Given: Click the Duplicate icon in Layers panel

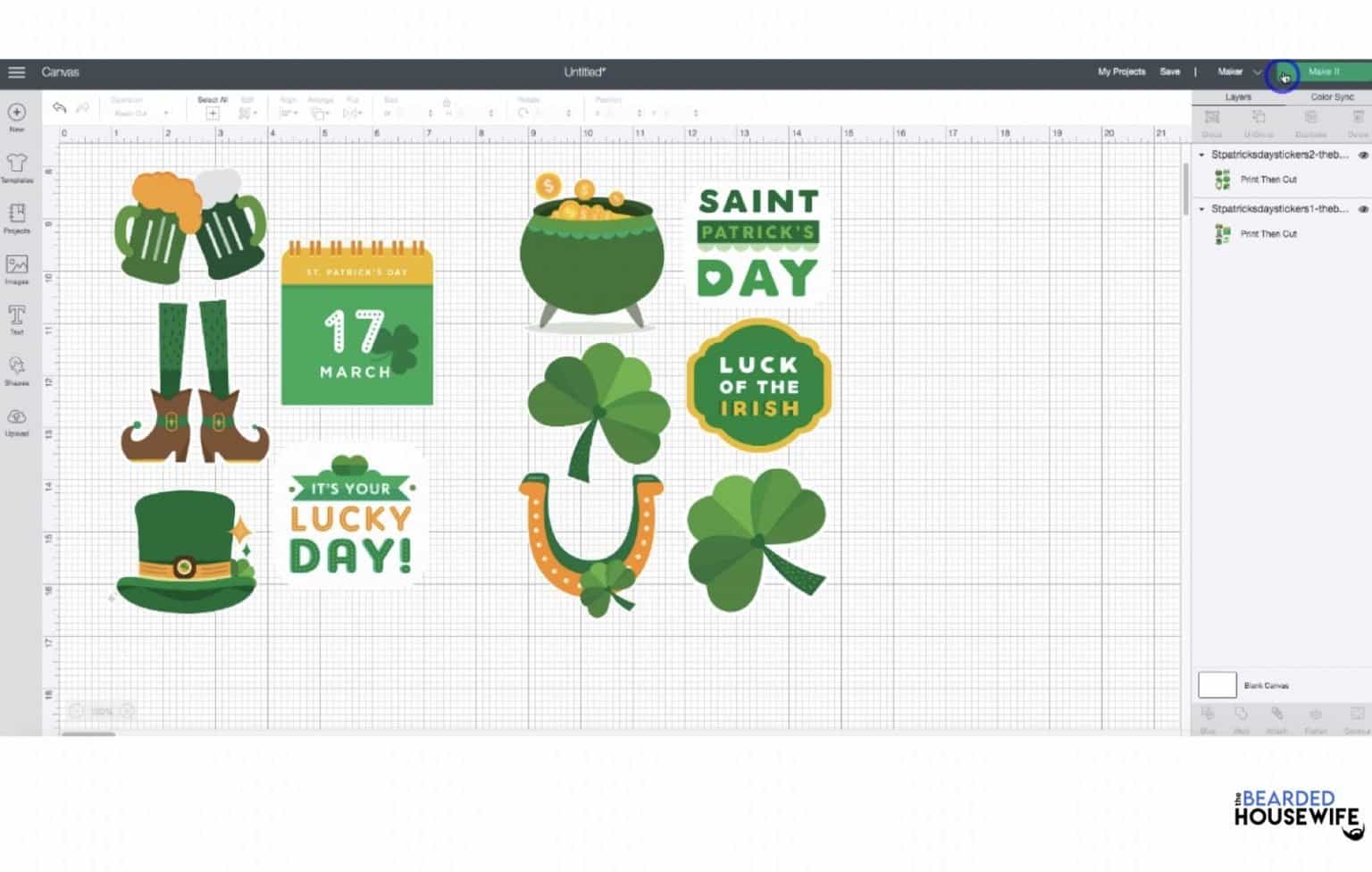Looking at the screenshot, I should tap(1311, 117).
